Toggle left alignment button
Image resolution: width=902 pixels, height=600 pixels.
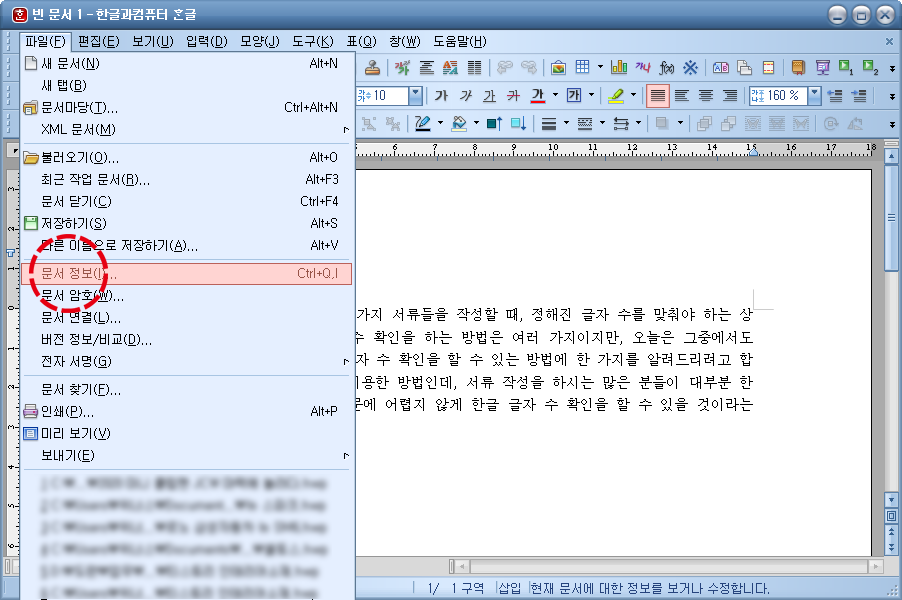(682, 95)
